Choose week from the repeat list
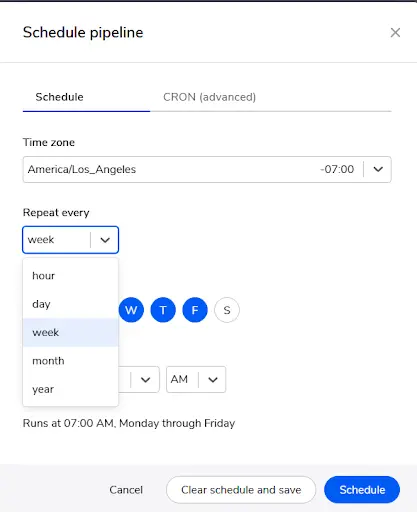This screenshot has height=512, width=417. [70, 332]
